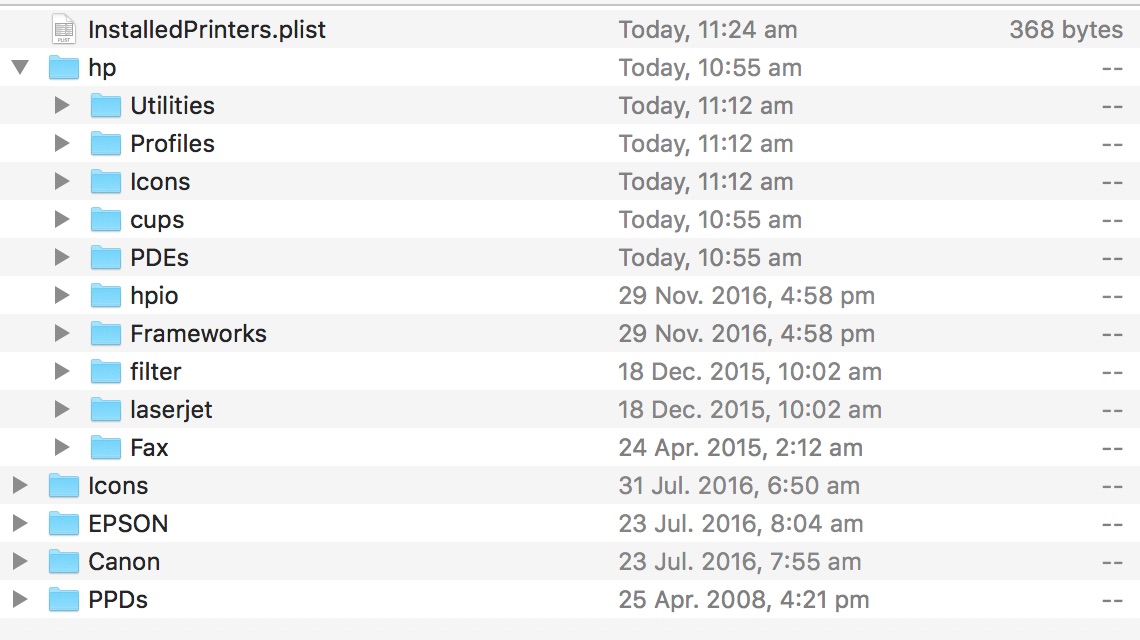Click the Frameworks folder icon

click(105, 333)
